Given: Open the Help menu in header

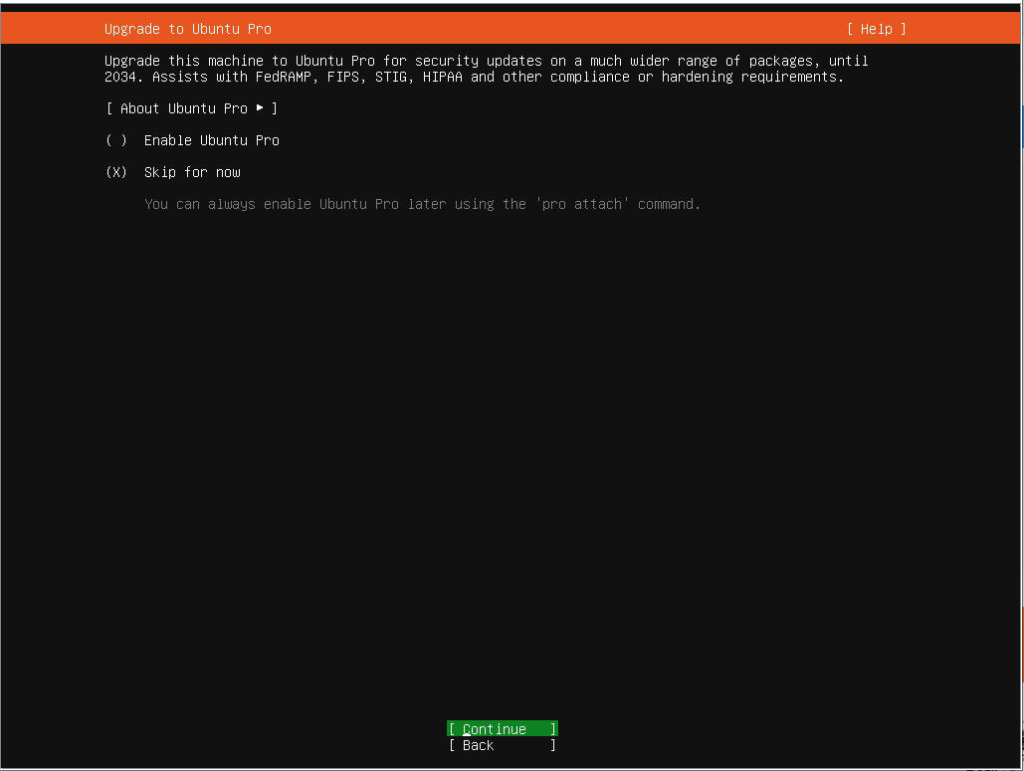Looking at the screenshot, I should coord(876,29).
